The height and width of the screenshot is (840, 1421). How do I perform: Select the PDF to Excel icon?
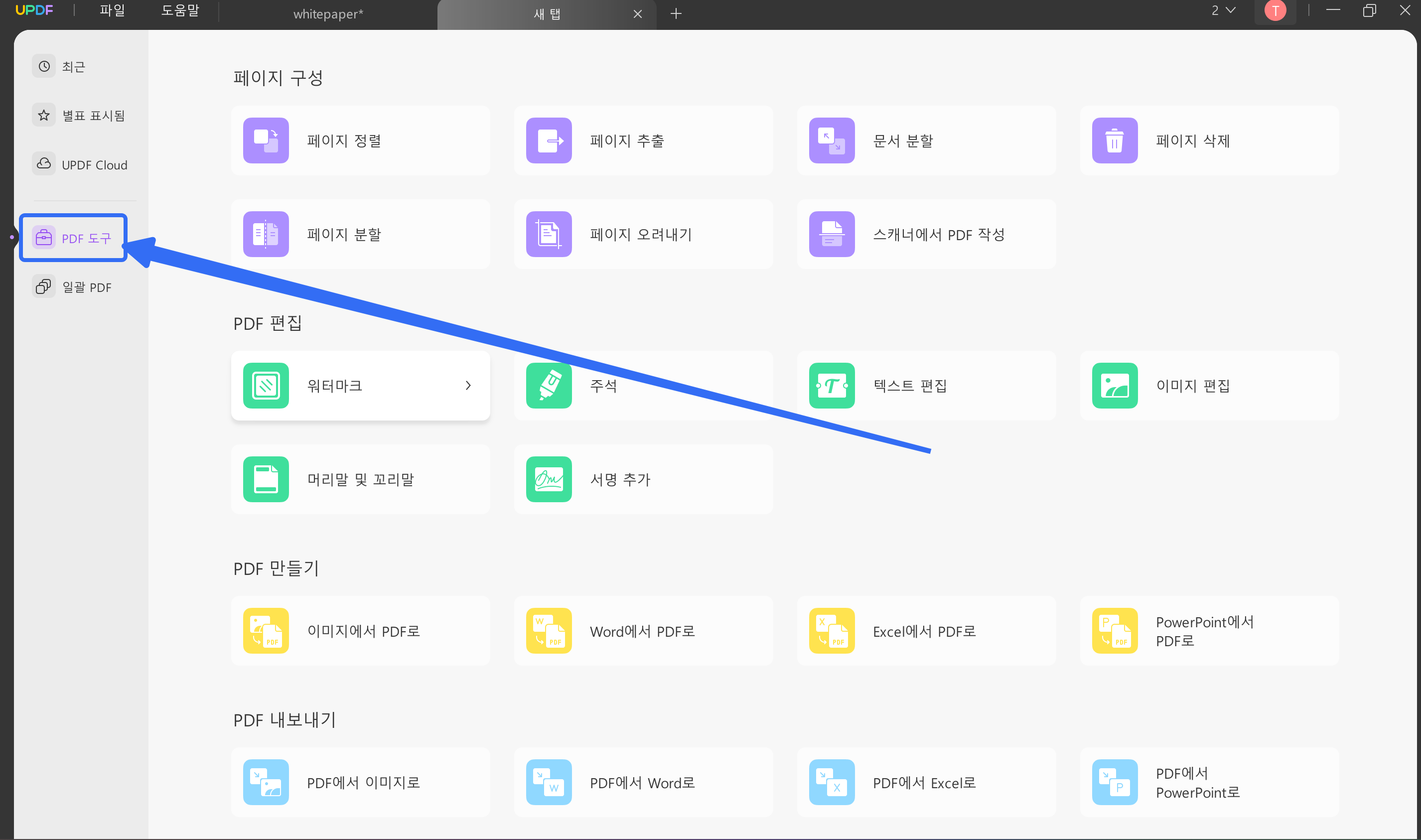pos(832,782)
